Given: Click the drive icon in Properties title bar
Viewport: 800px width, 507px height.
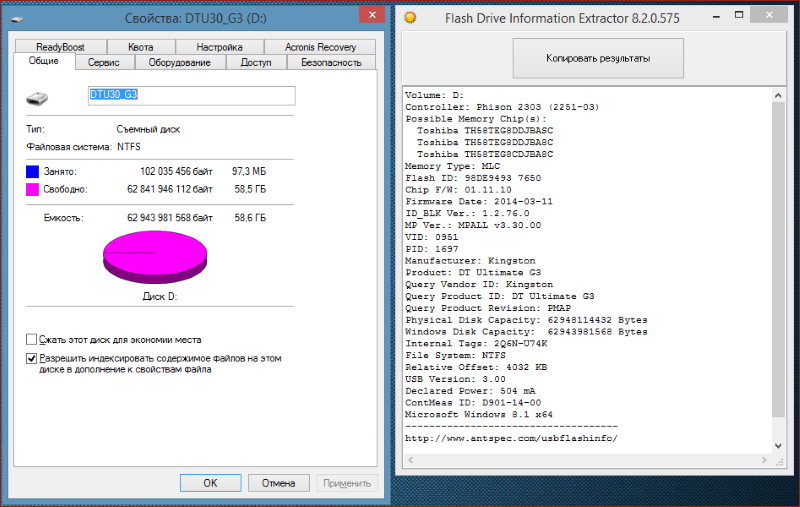Looking at the screenshot, I should [x=17, y=19].
